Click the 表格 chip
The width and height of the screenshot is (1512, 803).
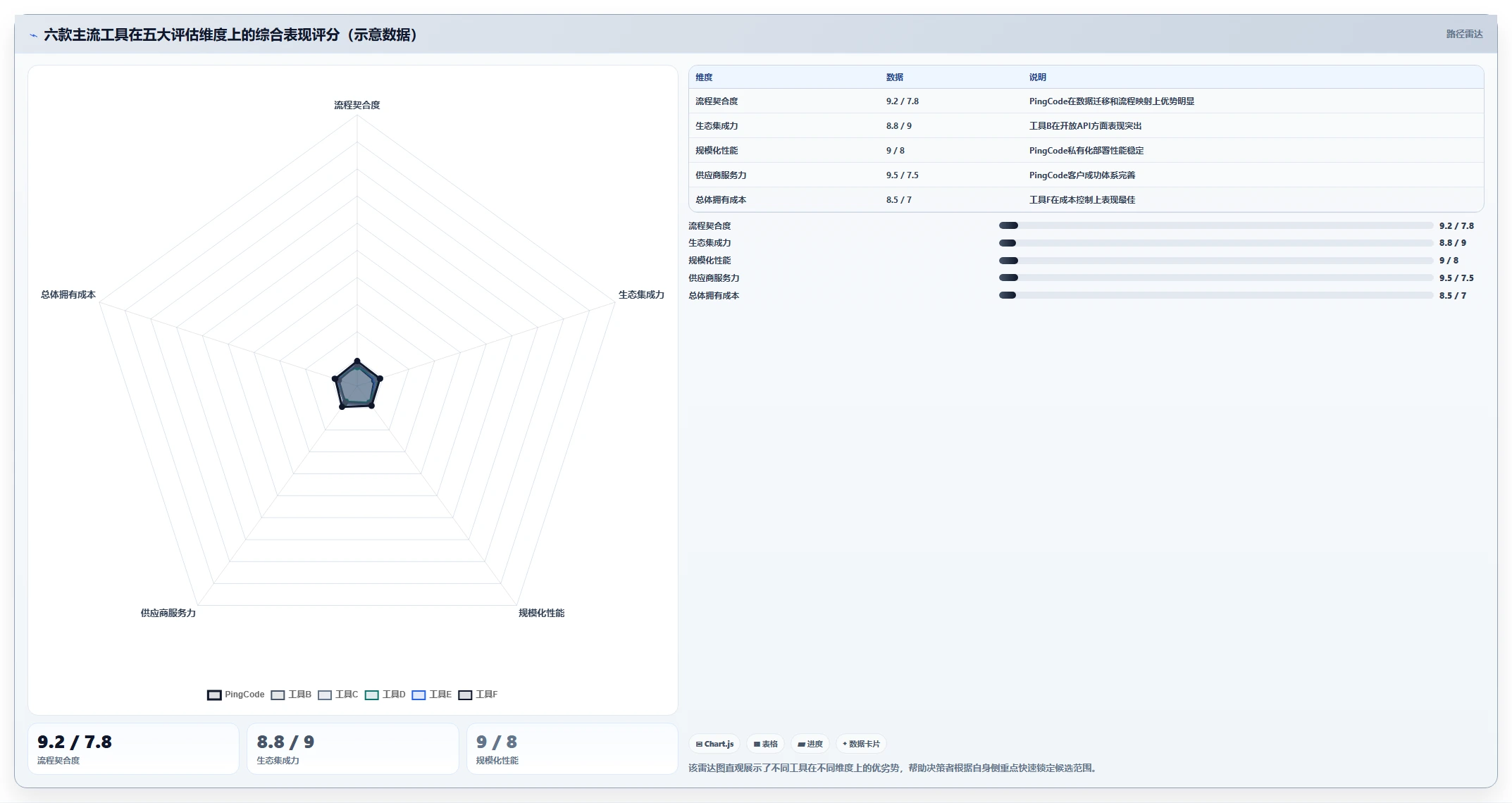point(765,744)
